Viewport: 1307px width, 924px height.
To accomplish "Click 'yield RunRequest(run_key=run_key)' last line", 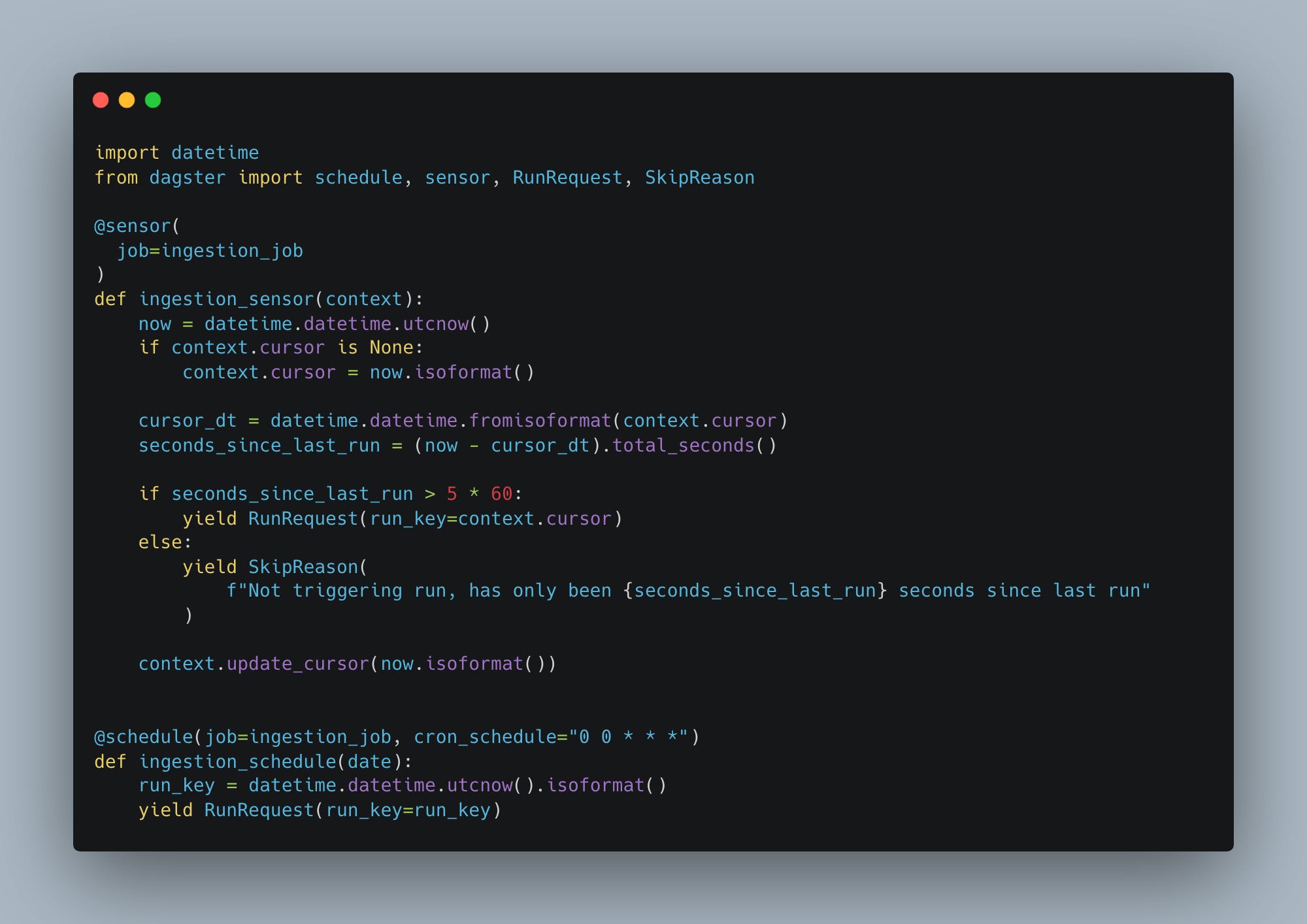I will [x=320, y=810].
